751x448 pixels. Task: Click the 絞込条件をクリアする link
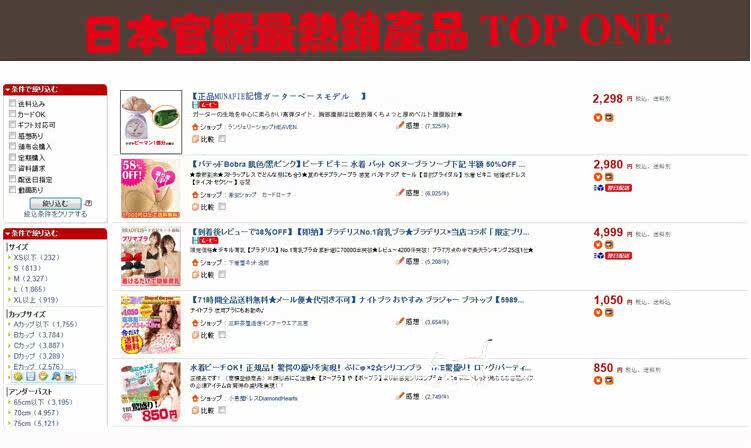point(56,214)
